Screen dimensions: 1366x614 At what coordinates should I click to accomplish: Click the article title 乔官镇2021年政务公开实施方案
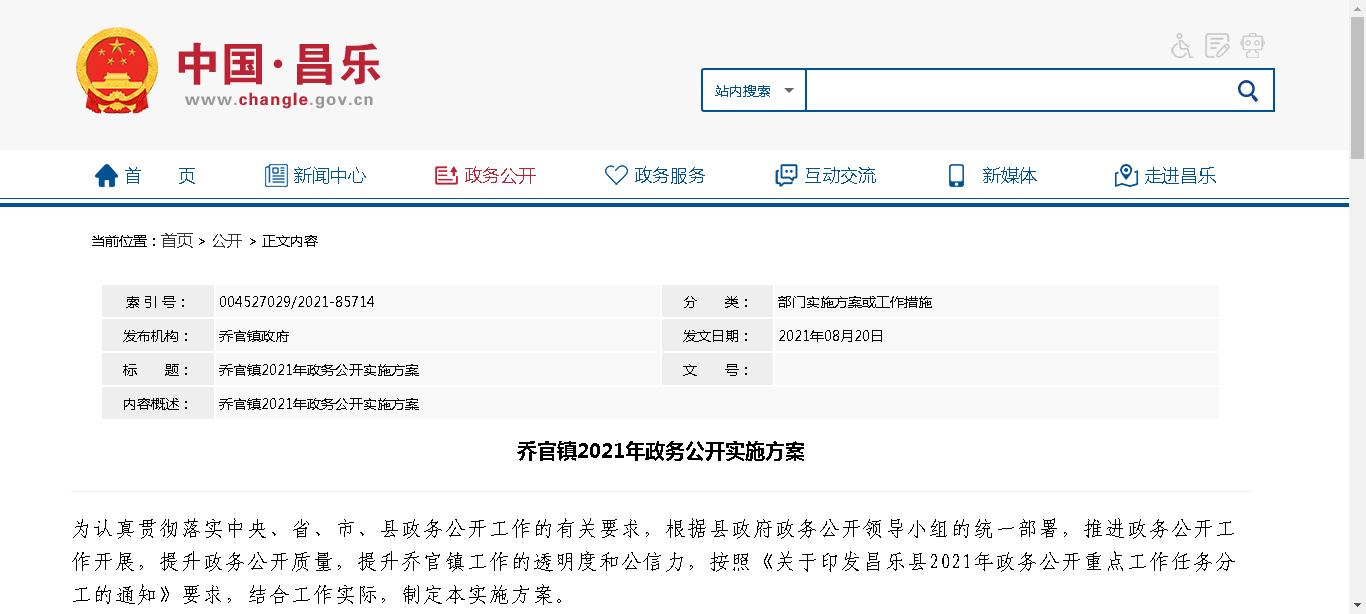660,452
